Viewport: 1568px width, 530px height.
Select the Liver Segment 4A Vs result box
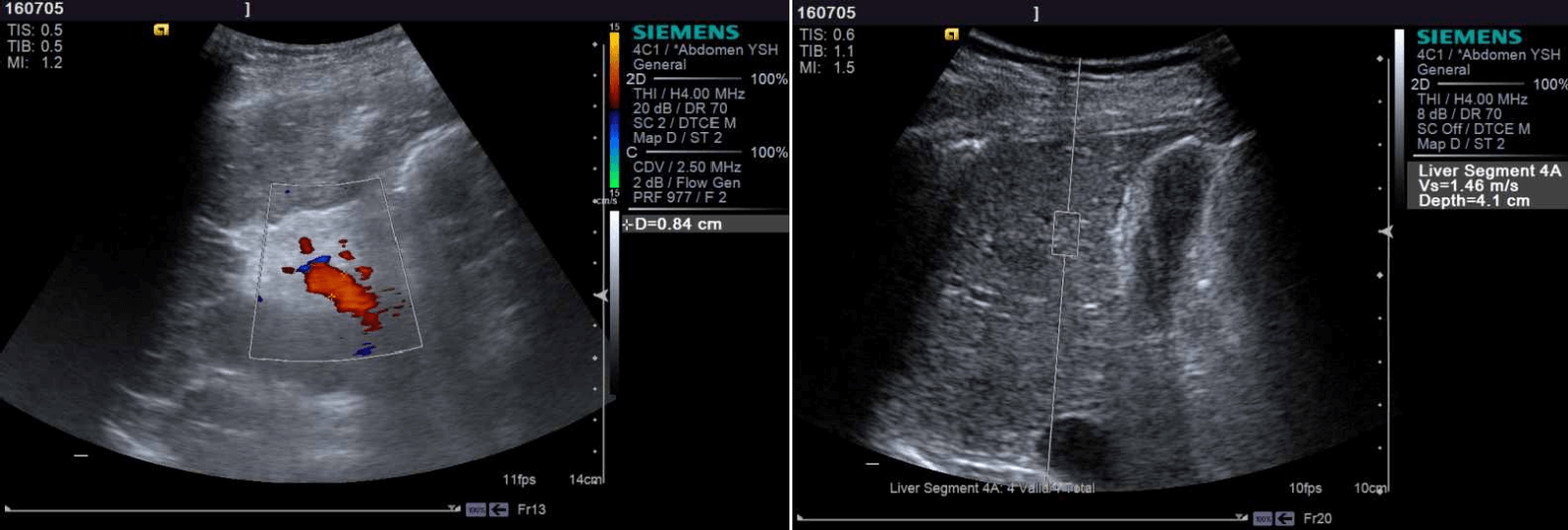(x=1487, y=186)
